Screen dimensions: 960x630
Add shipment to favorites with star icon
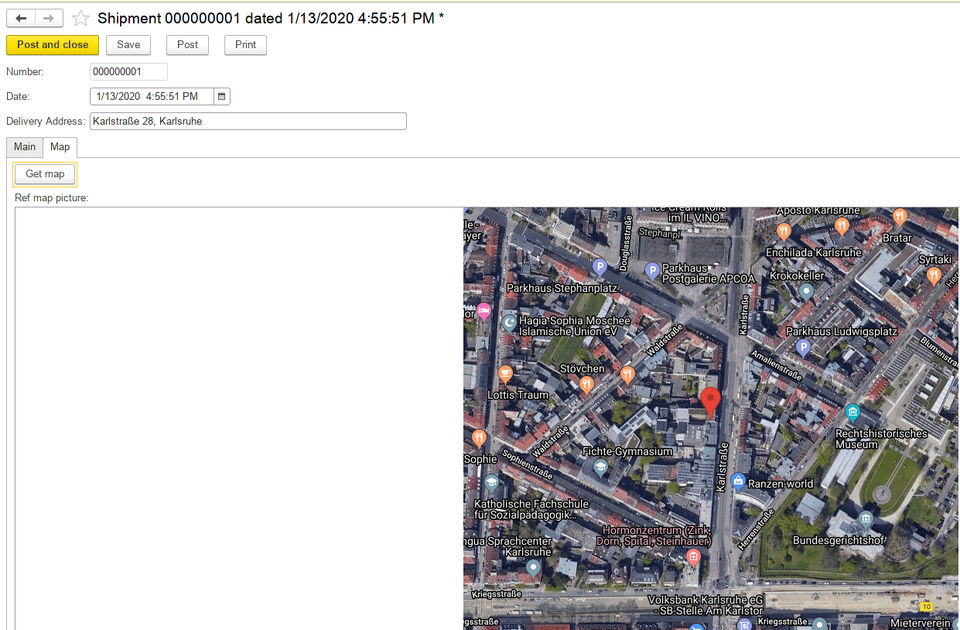coord(80,18)
